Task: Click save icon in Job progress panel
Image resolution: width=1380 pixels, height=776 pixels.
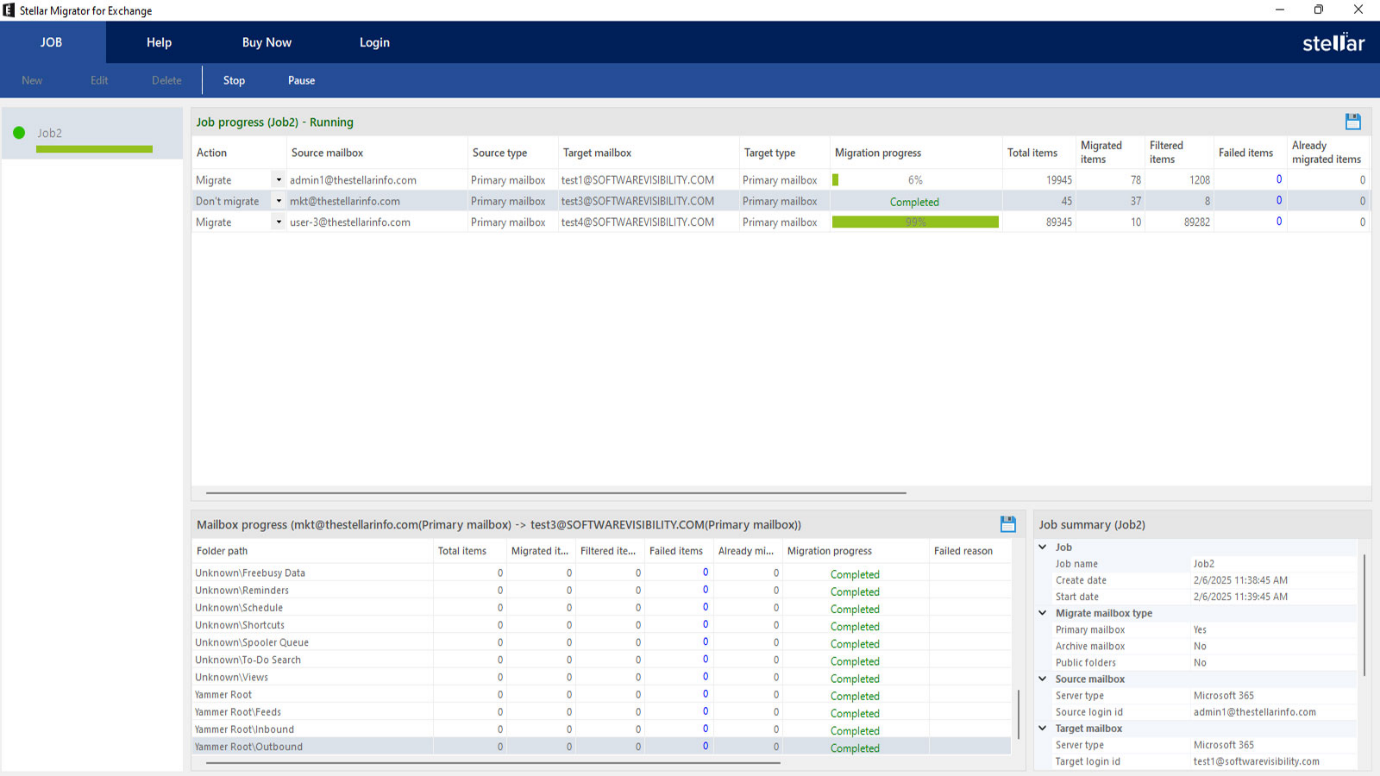Action: click(1353, 122)
